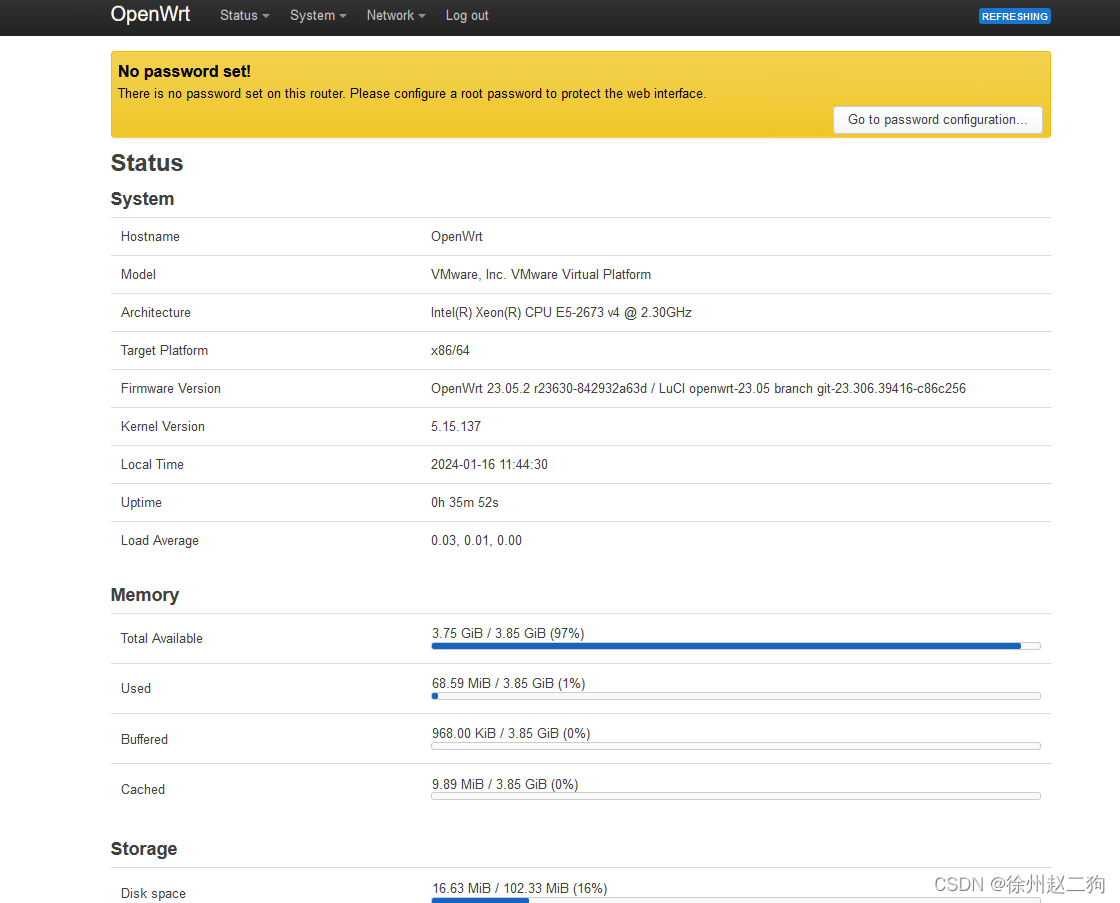Click the Buffered memory label
Screen dimensions: 1120x903
[144, 739]
